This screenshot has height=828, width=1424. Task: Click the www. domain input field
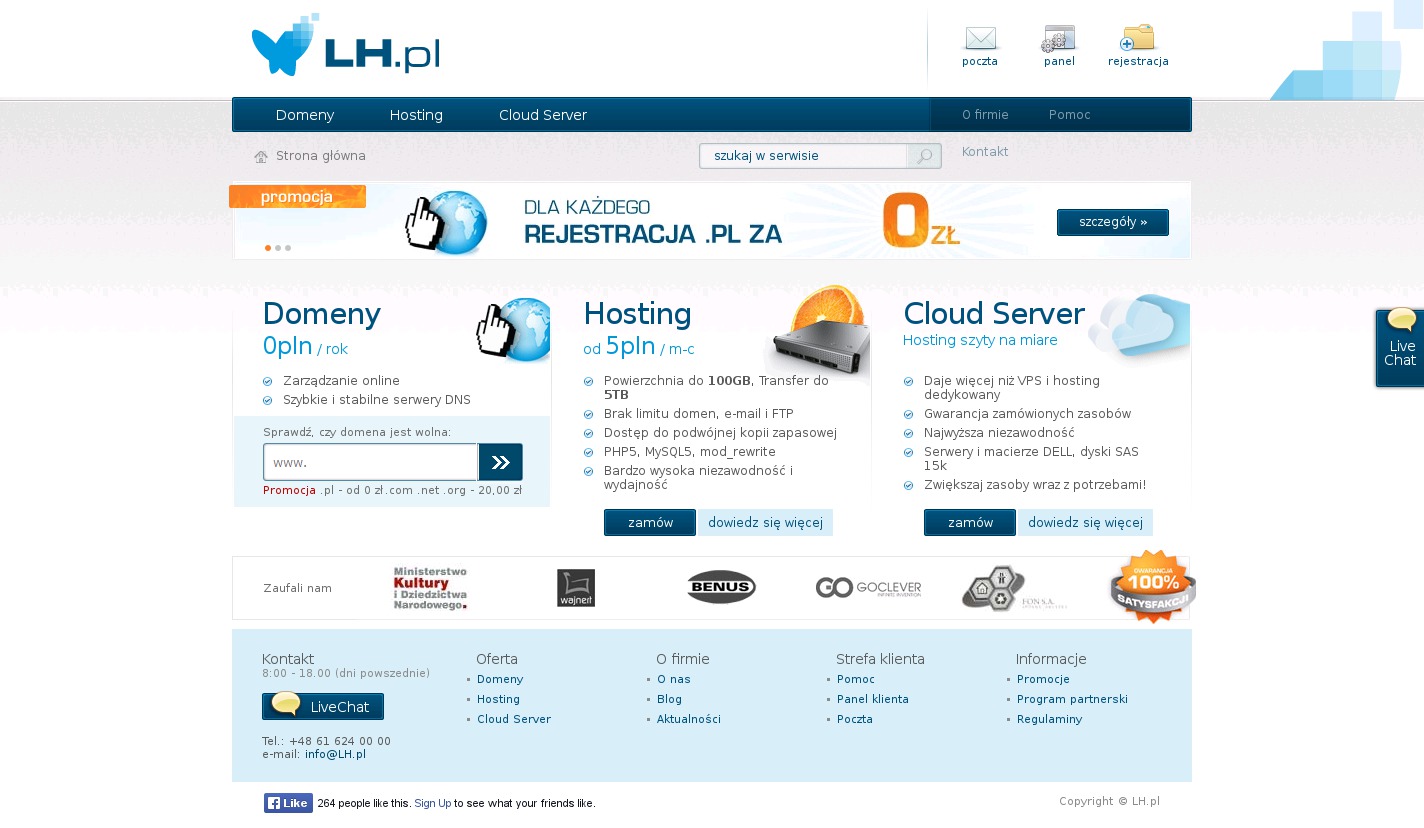click(370, 462)
